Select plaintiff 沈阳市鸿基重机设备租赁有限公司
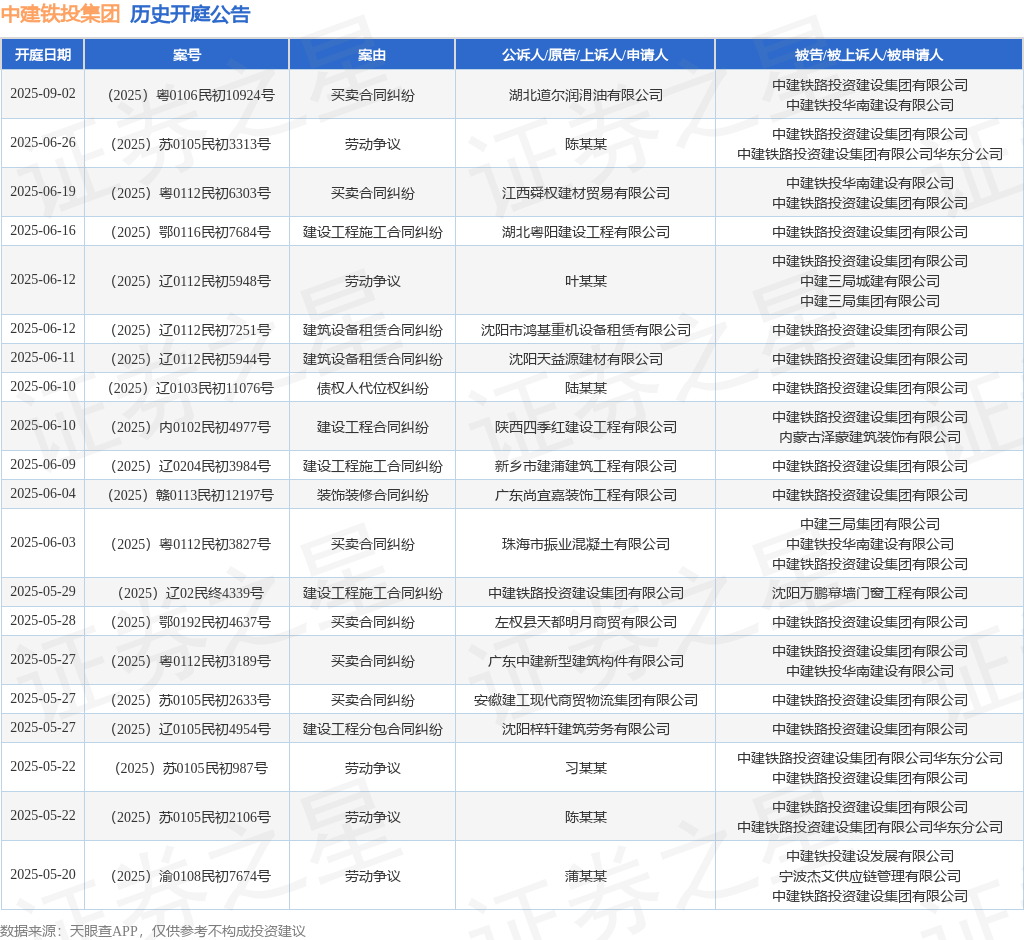Viewport: 1024px width, 940px height. [585, 330]
